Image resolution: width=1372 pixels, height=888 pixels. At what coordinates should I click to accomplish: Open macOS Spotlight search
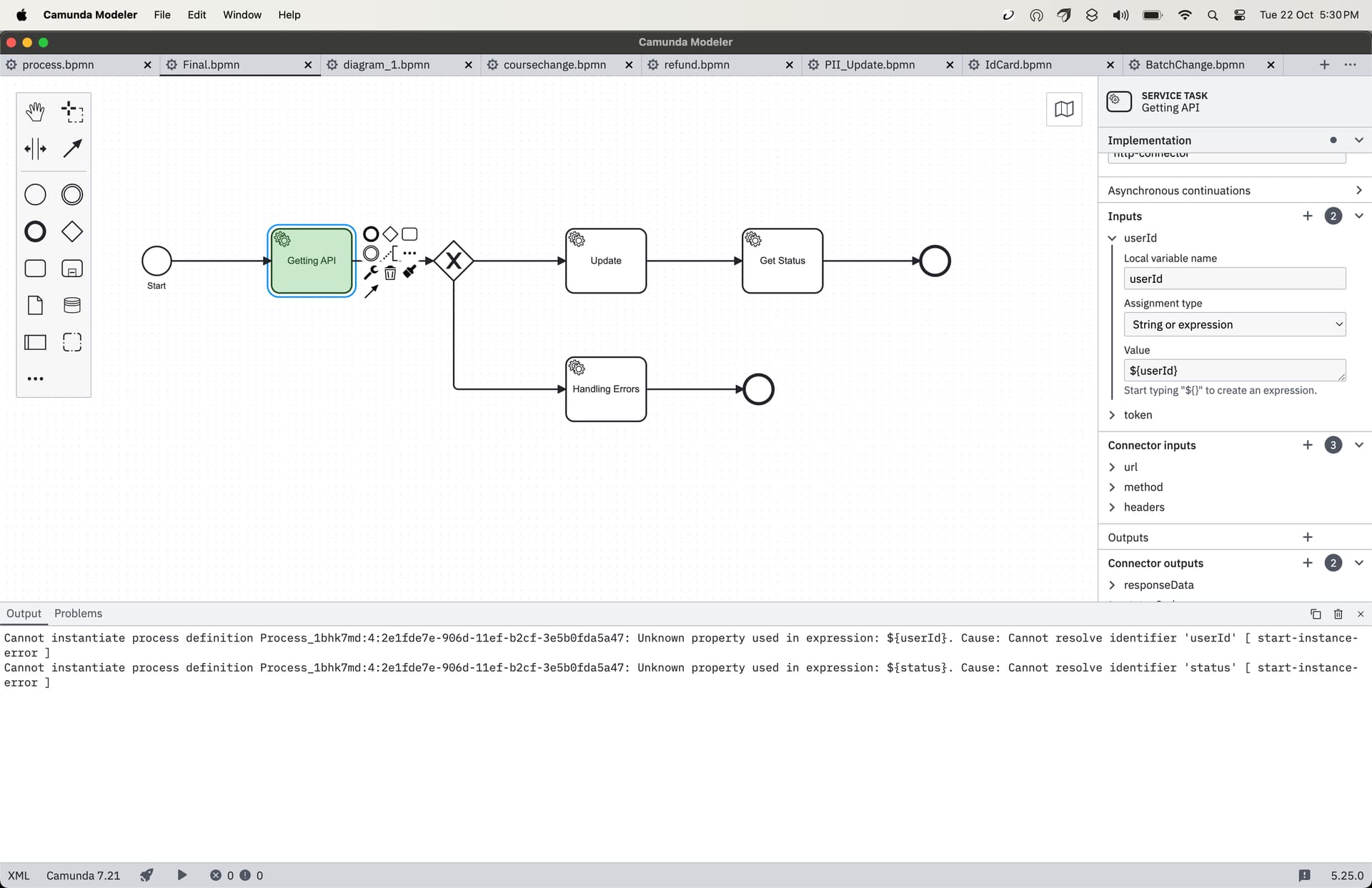pos(1213,15)
